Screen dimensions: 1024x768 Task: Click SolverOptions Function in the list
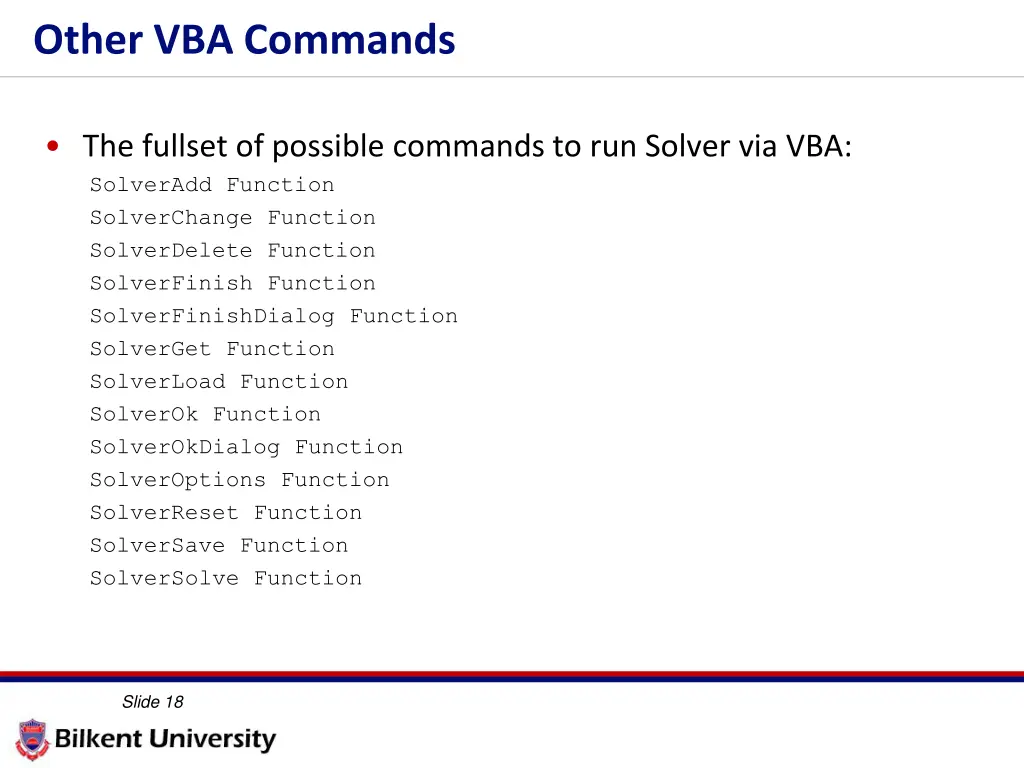coord(240,480)
